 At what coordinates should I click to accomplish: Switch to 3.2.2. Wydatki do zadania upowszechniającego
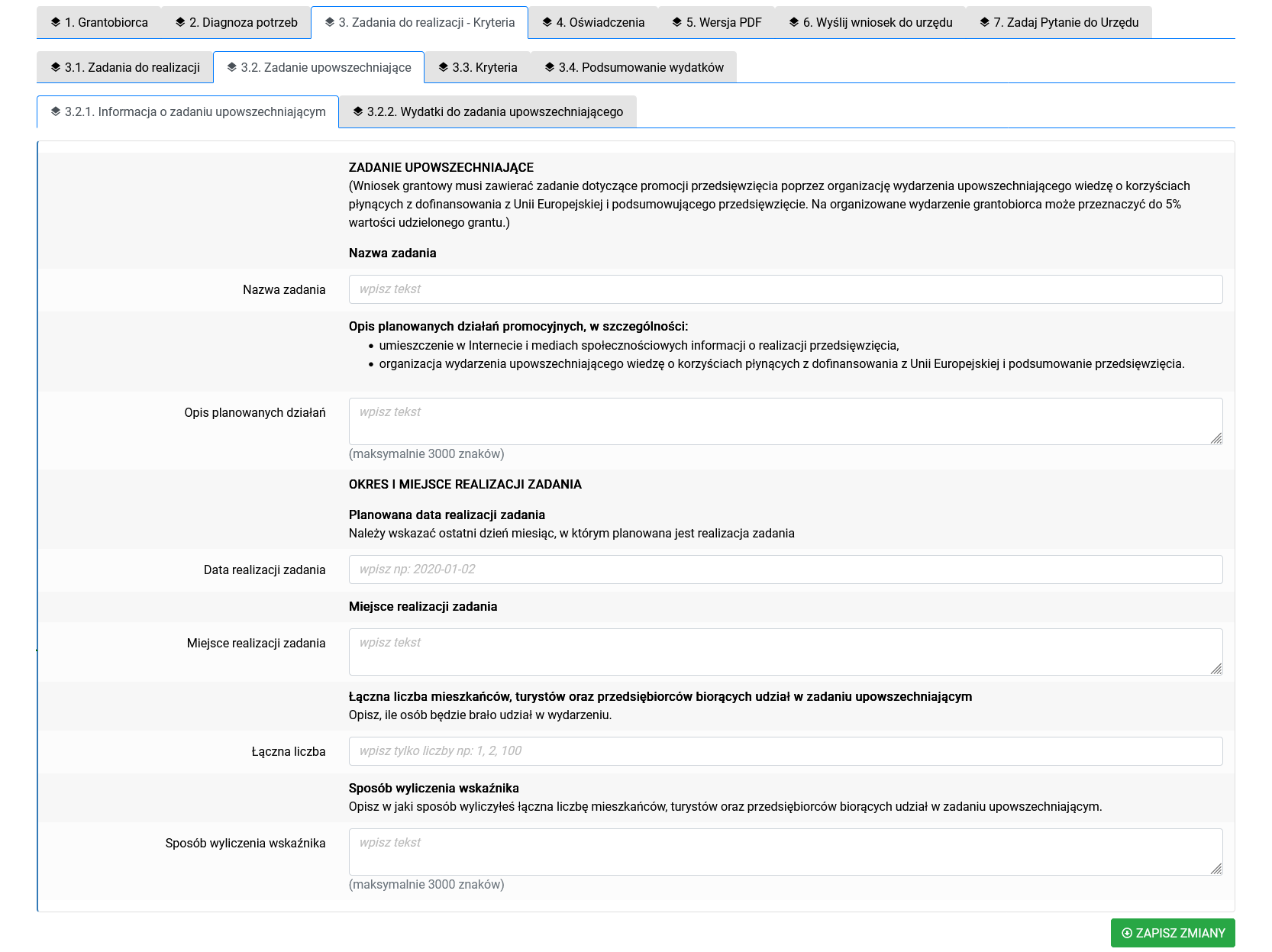(x=487, y=111)
